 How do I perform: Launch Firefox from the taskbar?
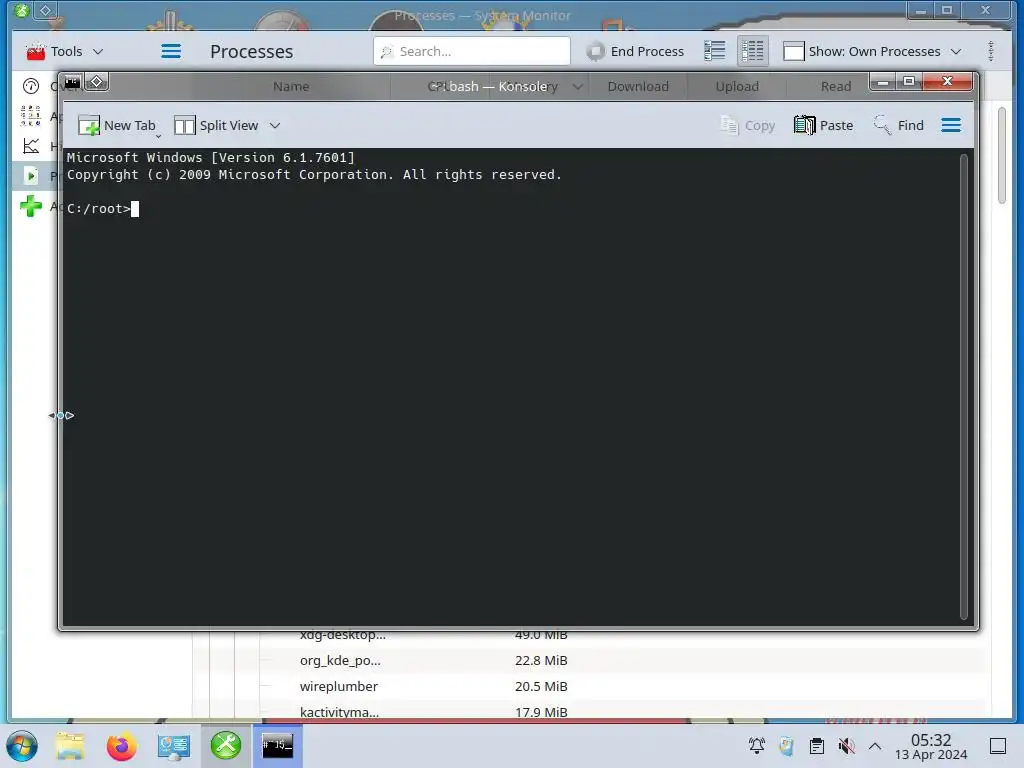[121, 746]
